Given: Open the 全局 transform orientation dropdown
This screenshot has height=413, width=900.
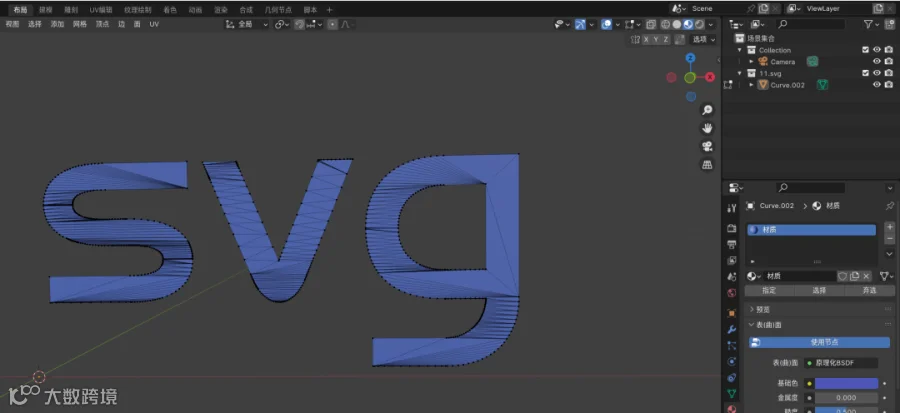Looking at the screenshot, I should click(247, 24).
